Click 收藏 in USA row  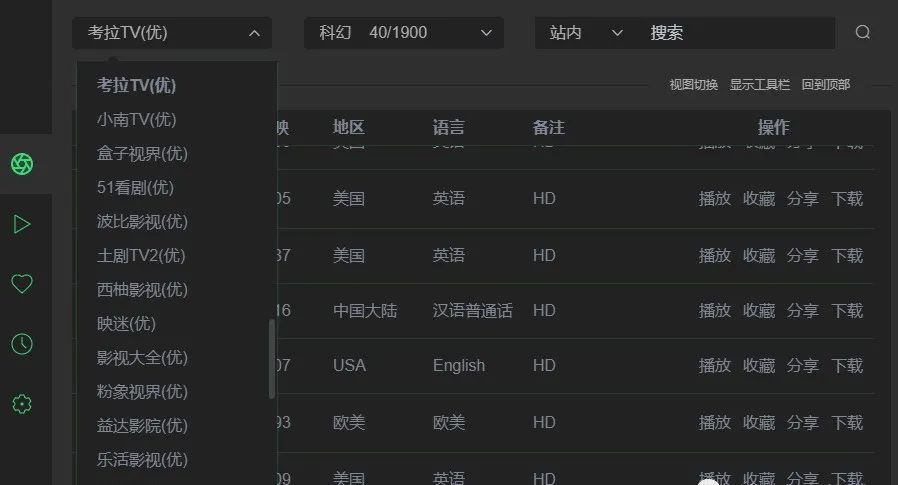[759, 365]
